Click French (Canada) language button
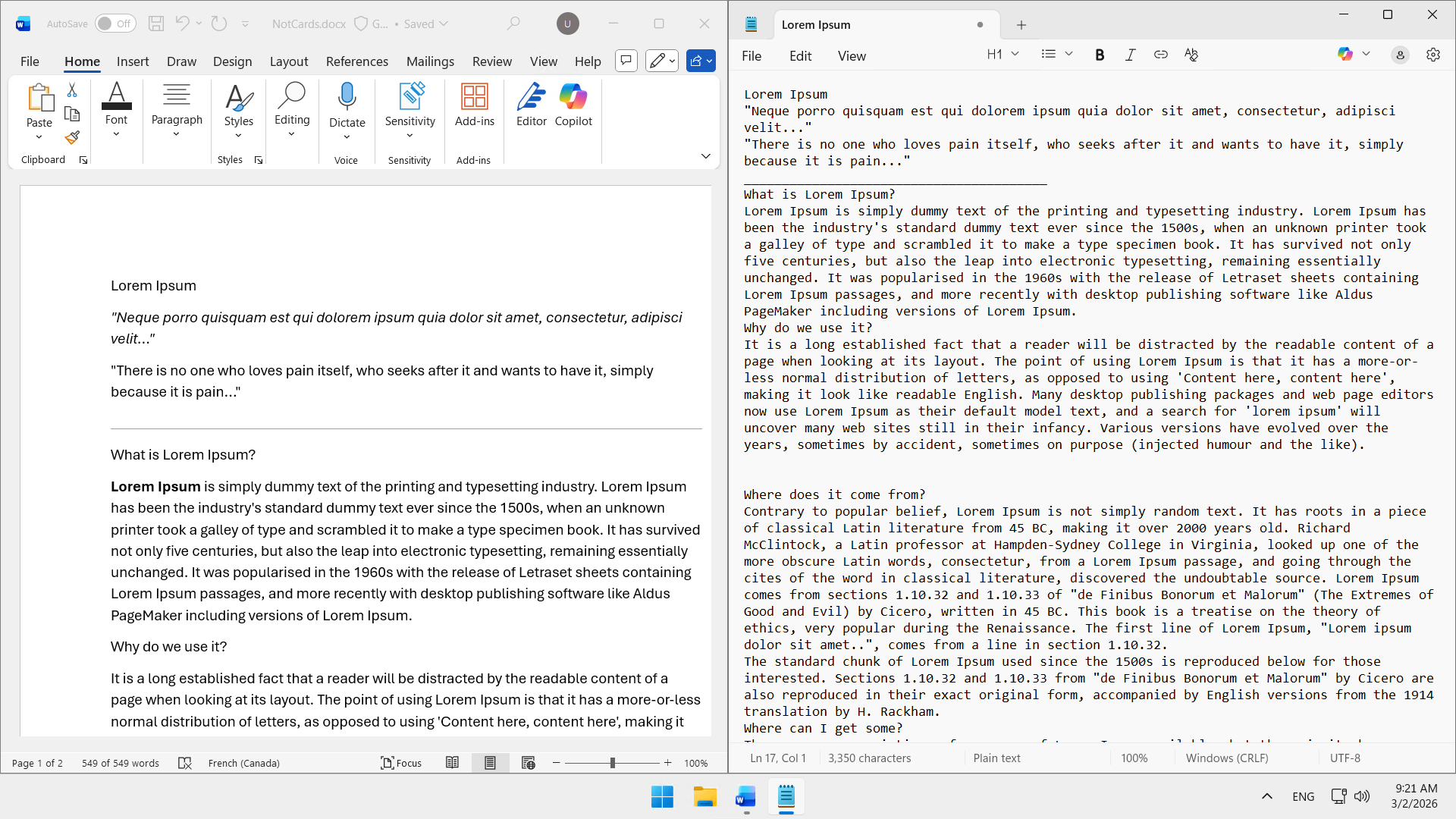 pos(243,763)
